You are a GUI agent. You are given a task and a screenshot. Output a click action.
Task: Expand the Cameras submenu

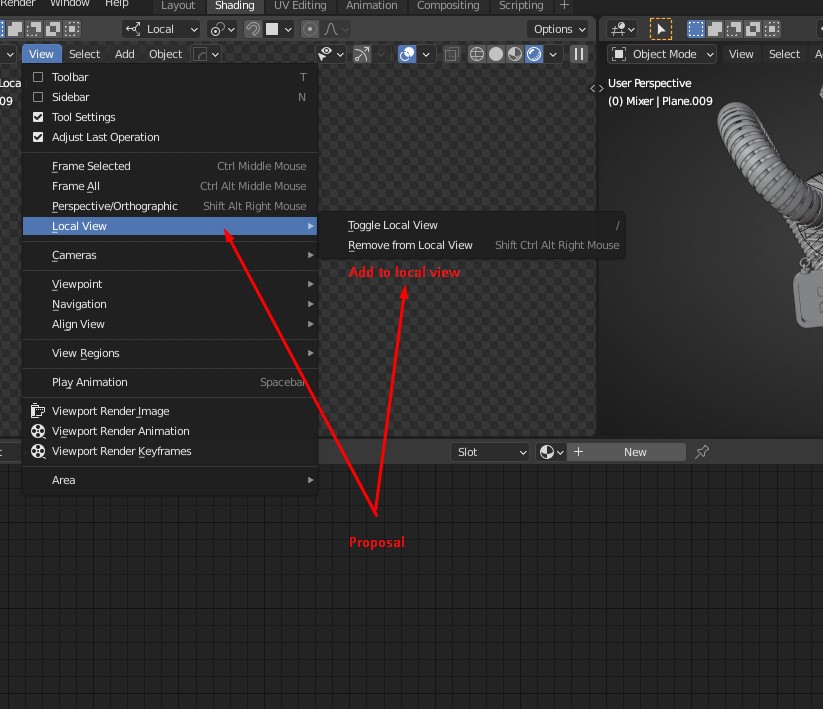pos(170,255)
